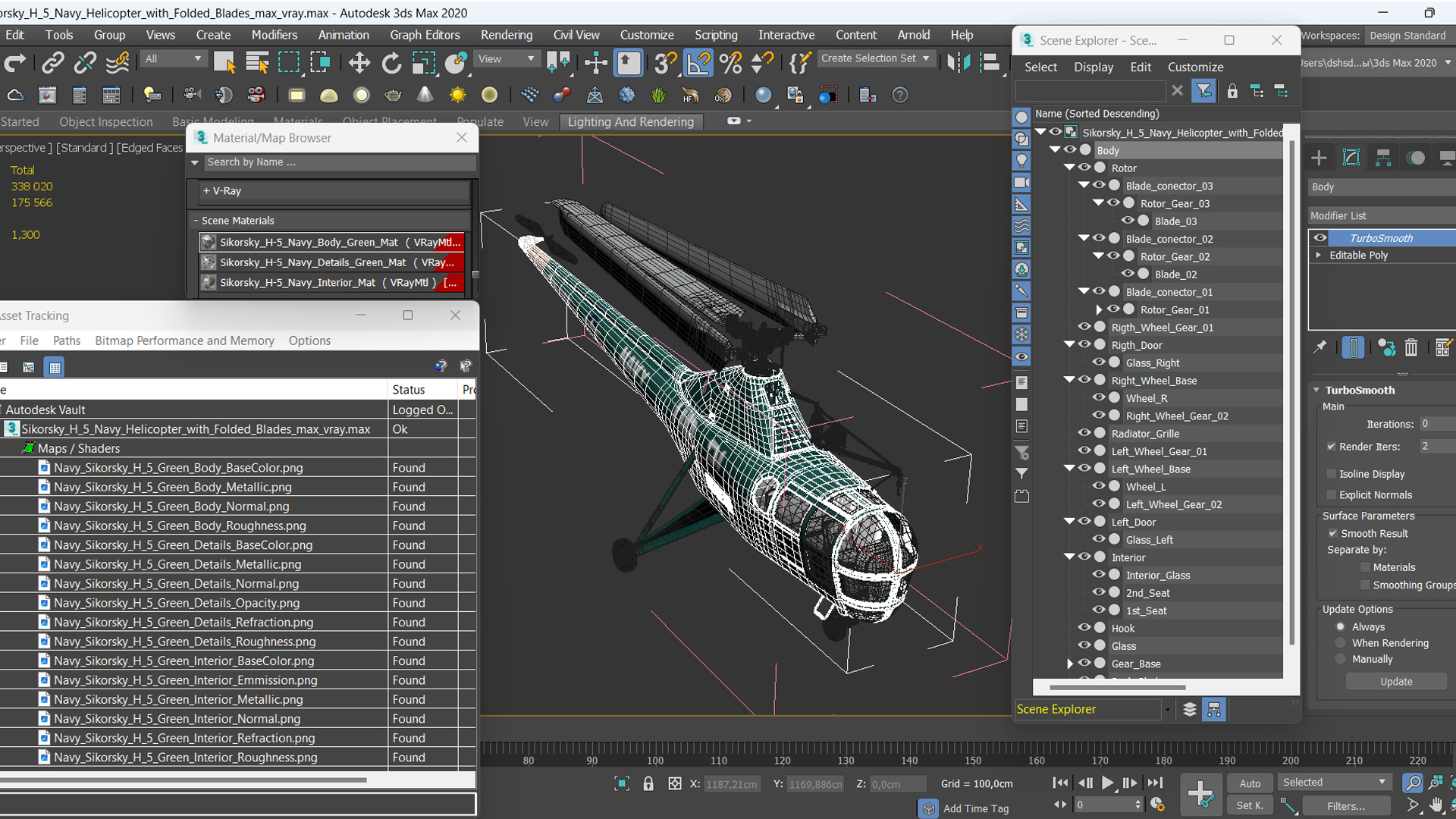Click the Iterations value field
This screenshot has width=1456, height=819.
[x=1437, y=424]
